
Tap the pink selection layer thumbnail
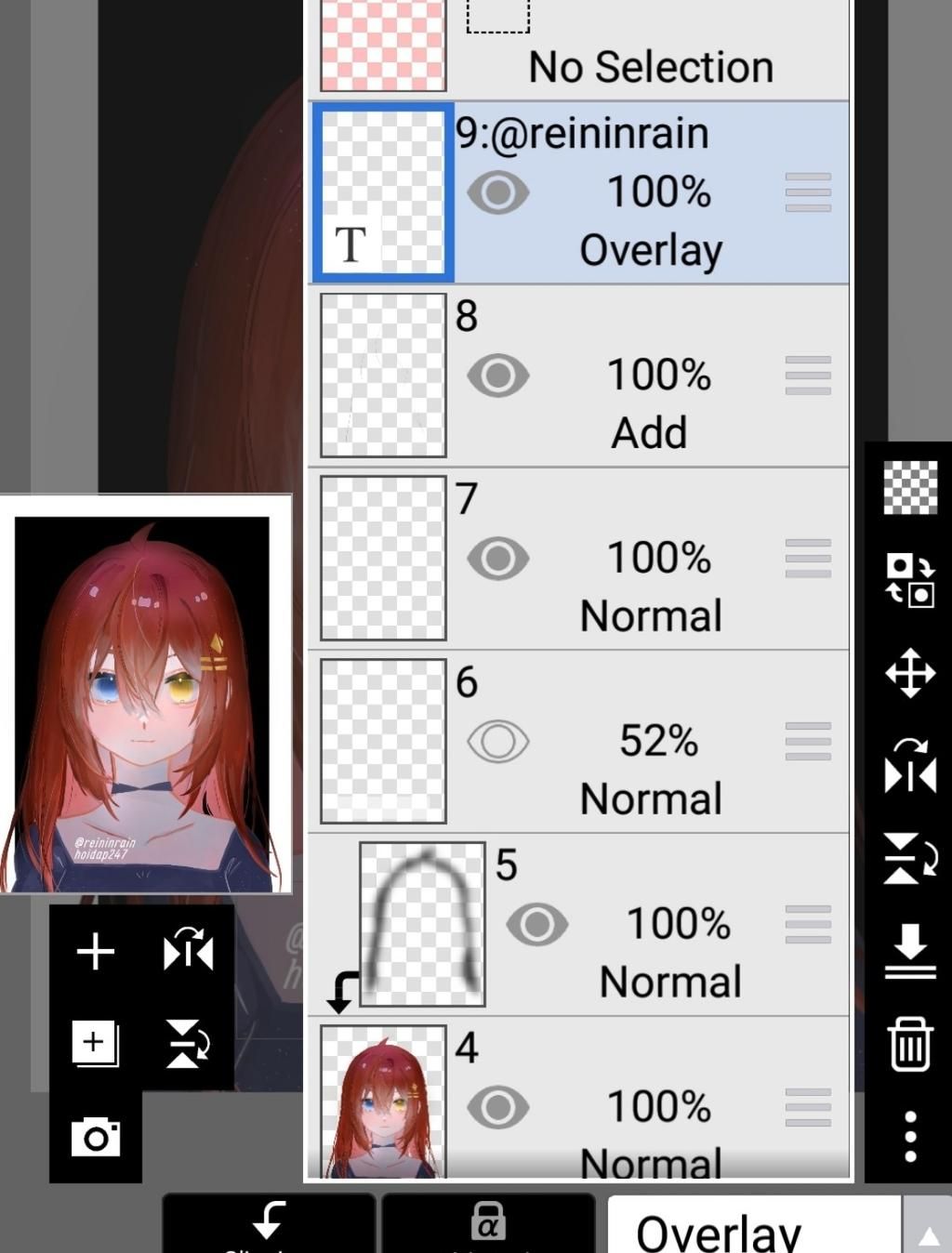[383, 45]
